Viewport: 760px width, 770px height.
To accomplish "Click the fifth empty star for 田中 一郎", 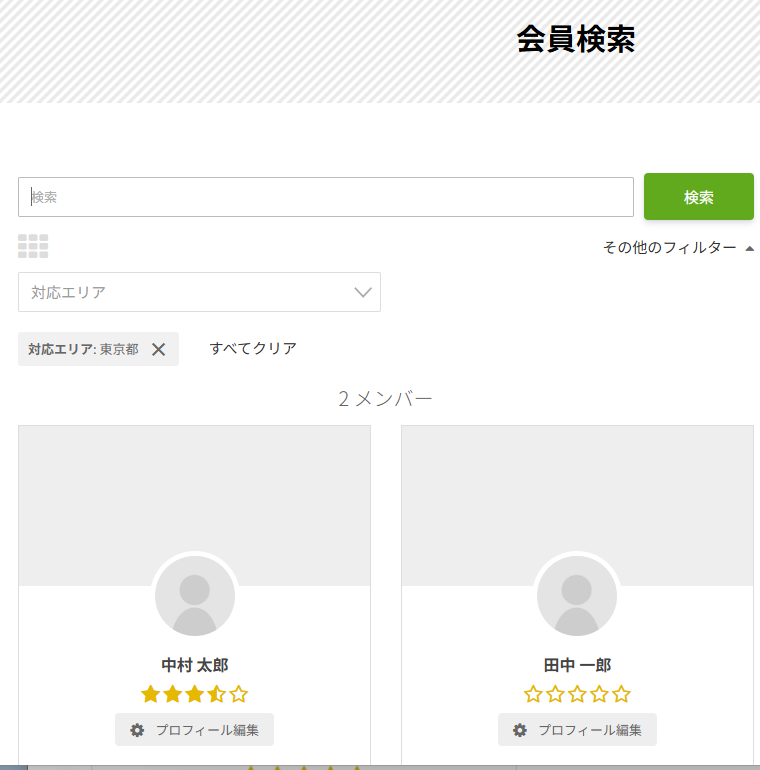I will [621, 694].
